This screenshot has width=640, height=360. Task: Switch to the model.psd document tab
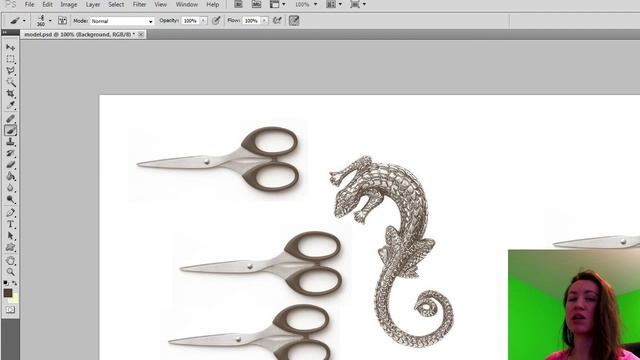79,35
